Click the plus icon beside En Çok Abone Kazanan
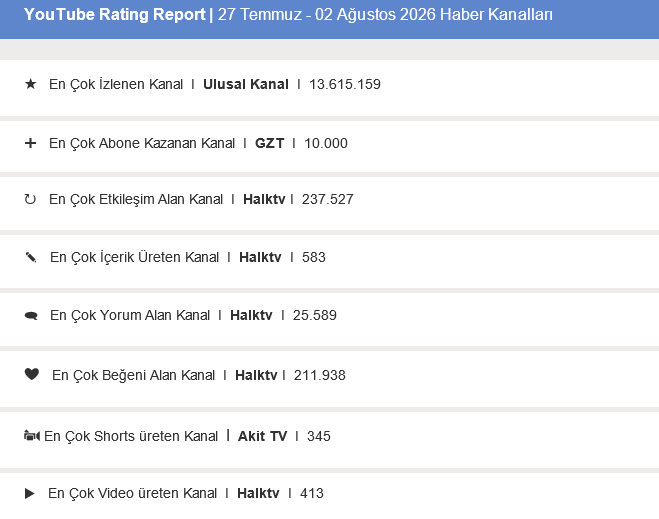This screenshot has width=659, height=519. click(30, 143)
